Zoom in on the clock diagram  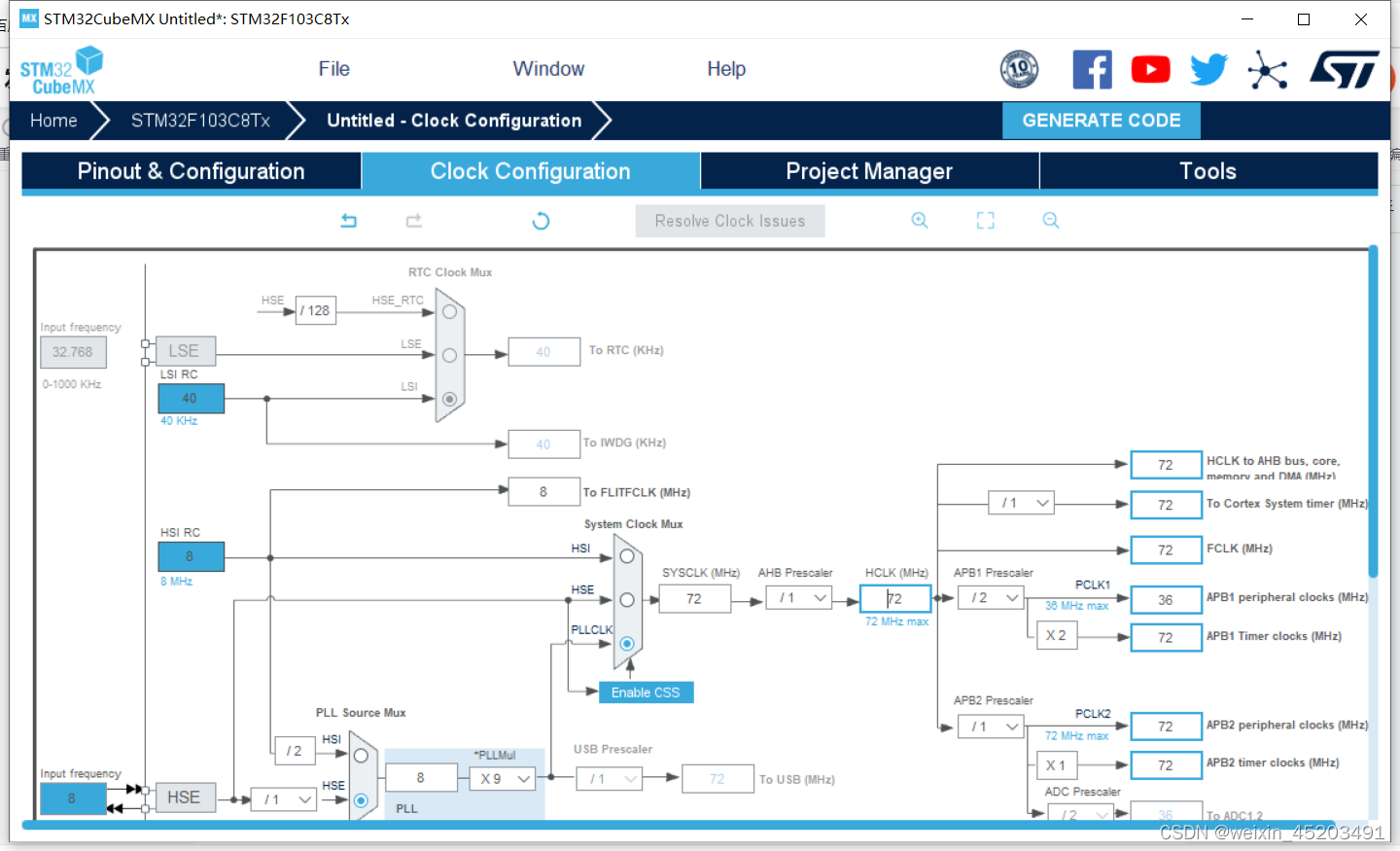pos(920,221)
